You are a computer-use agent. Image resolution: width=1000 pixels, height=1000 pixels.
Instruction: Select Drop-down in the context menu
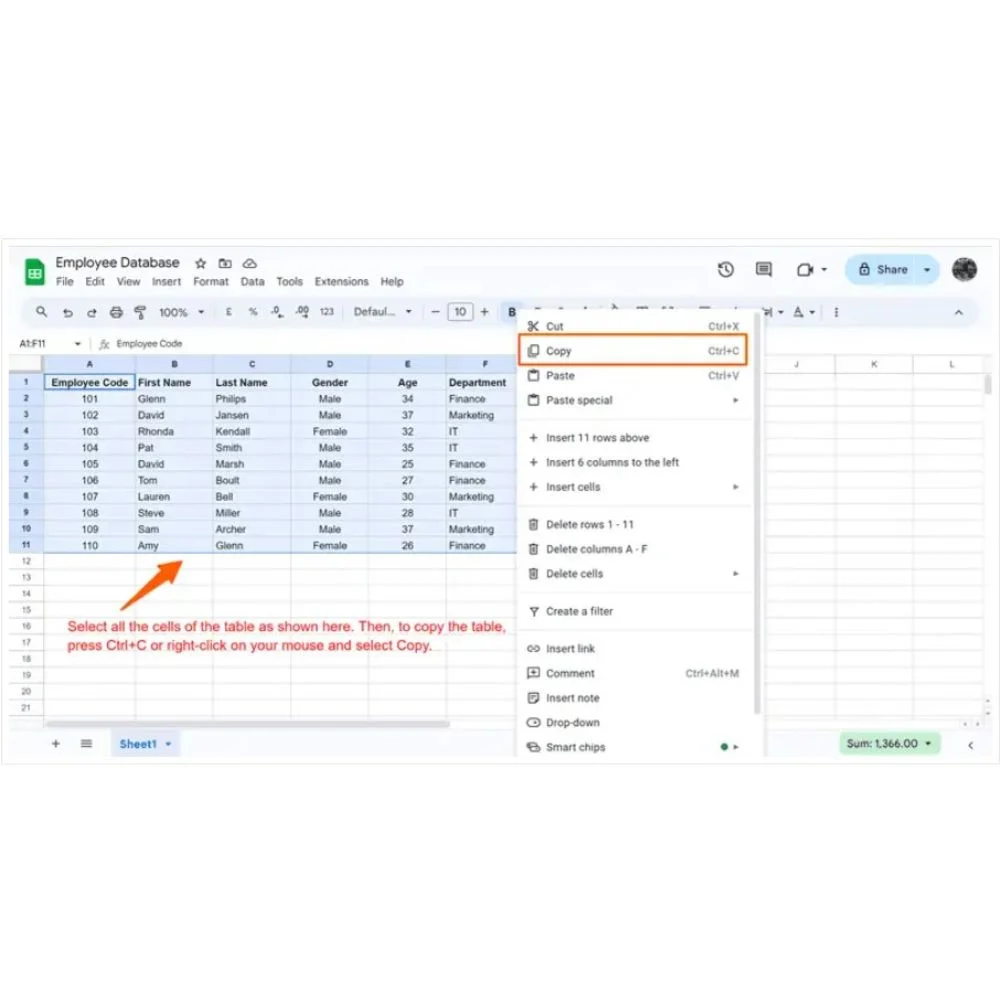coord(633,723)
